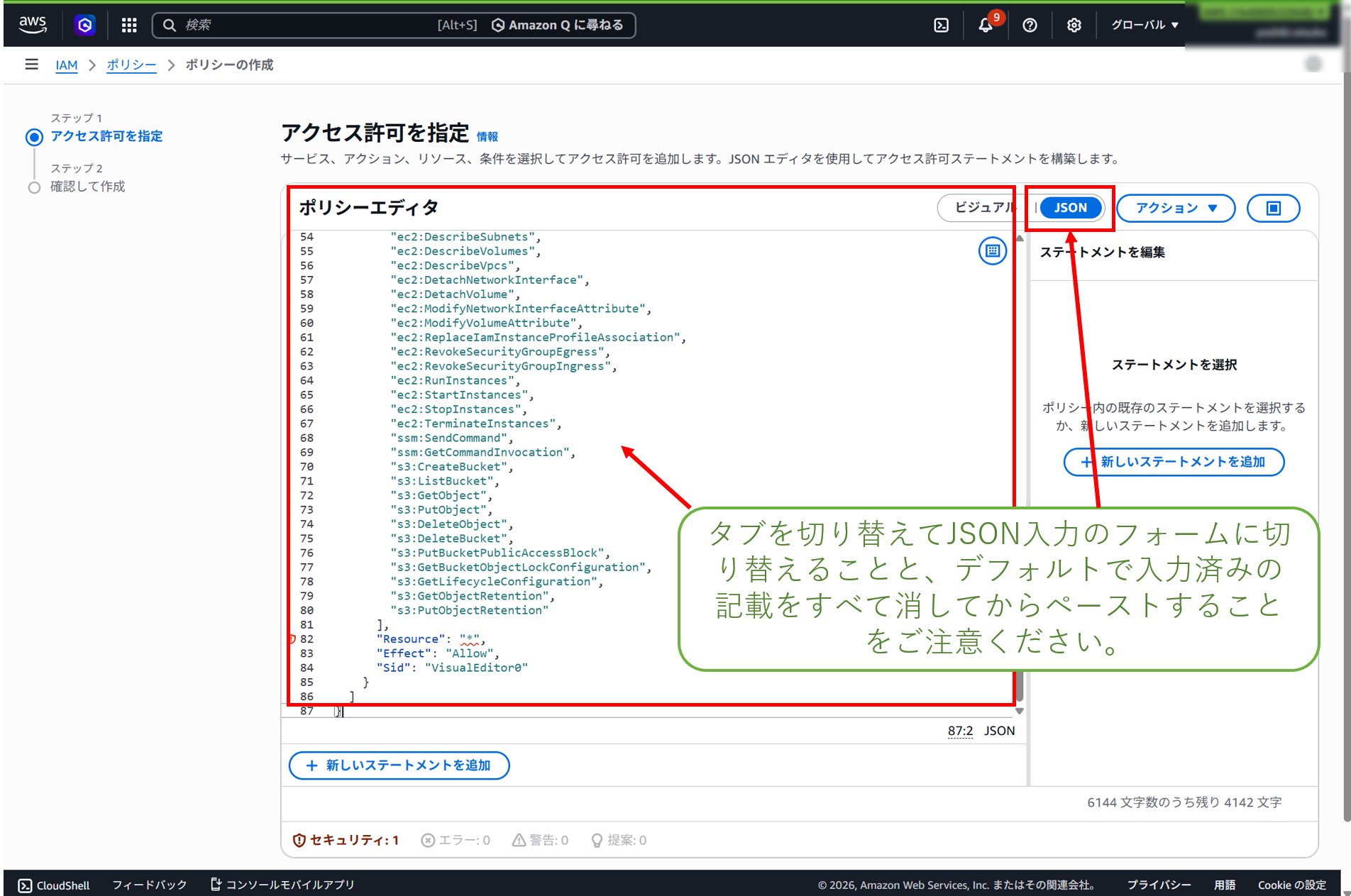Add new statement in the right panel
1351x896 pixels.
coord(1174,462)
